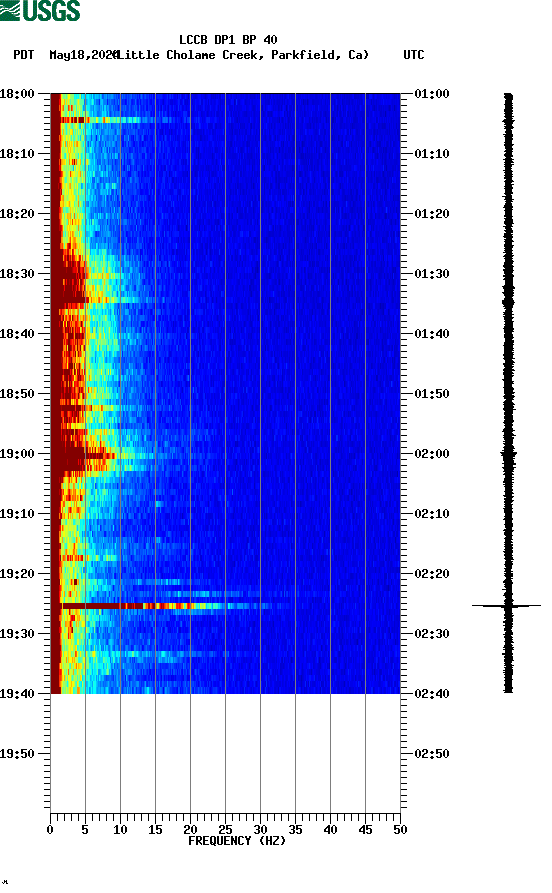
Task: Click the 'UTC' timezone label
Action: click(x=414, y=55)
